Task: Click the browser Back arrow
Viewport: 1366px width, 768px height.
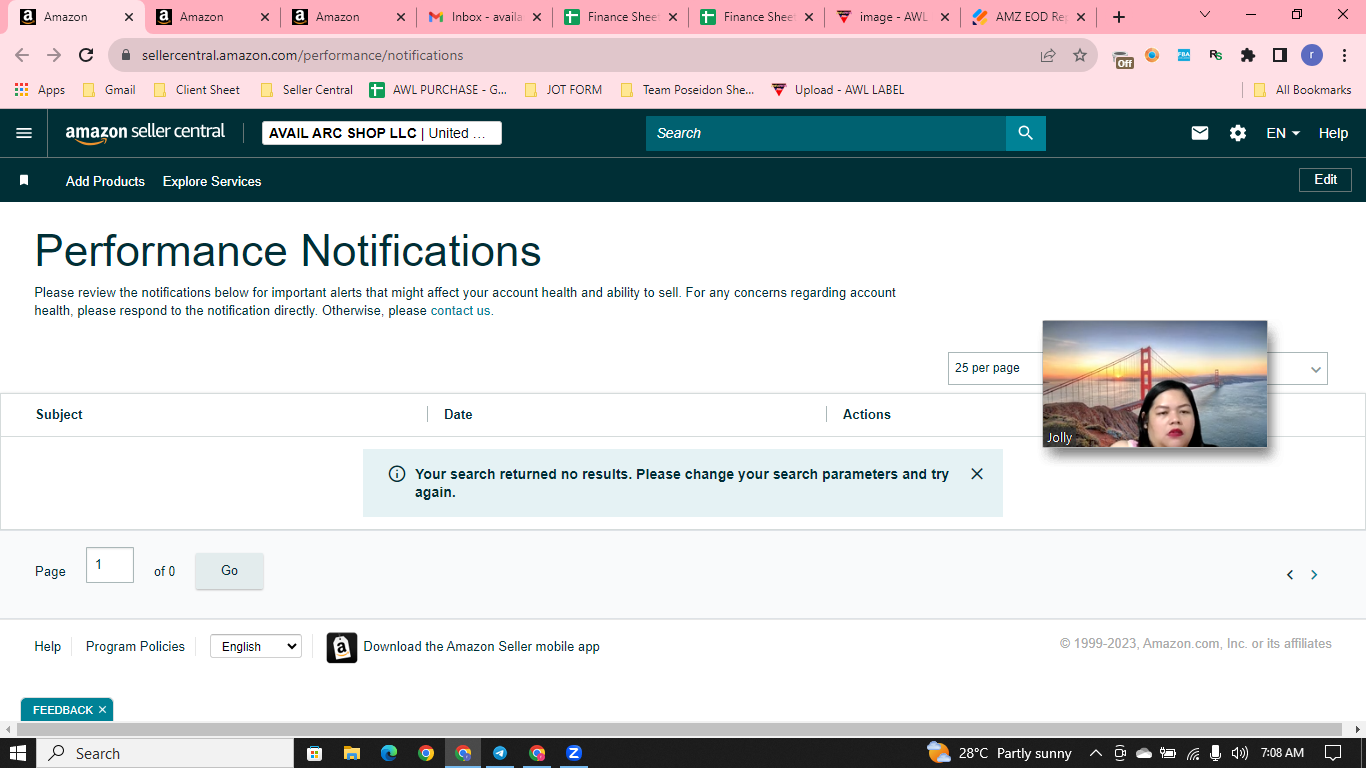Action: (22, 55)
